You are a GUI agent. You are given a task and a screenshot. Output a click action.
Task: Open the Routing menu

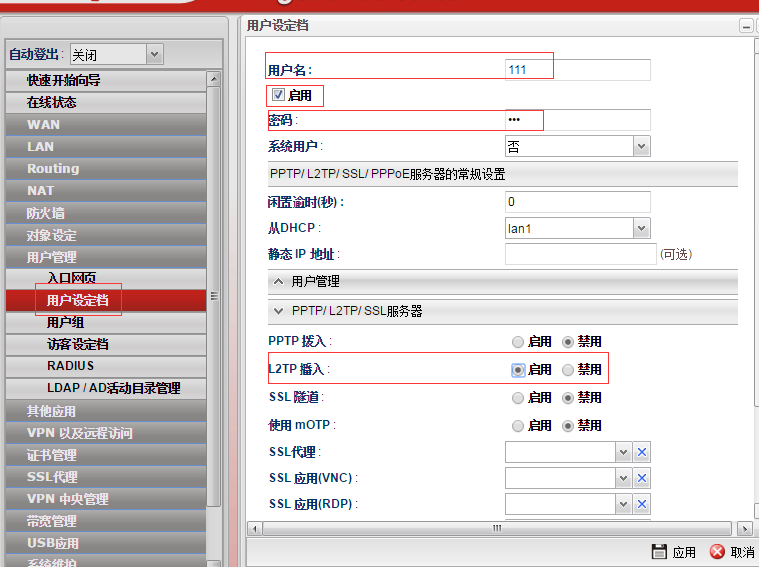point(106,169)
